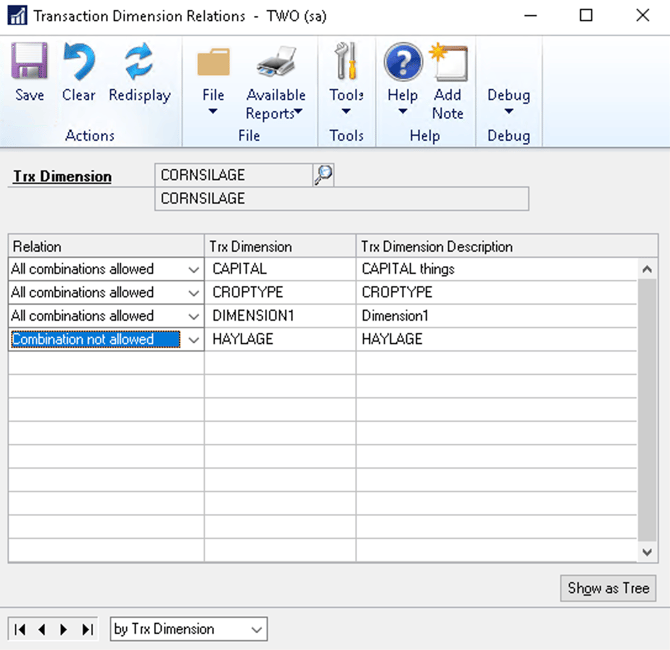This screenshot has height=650, width=670.
Task: Click the 'Dimension1' description cell
Action: [497, 316]
